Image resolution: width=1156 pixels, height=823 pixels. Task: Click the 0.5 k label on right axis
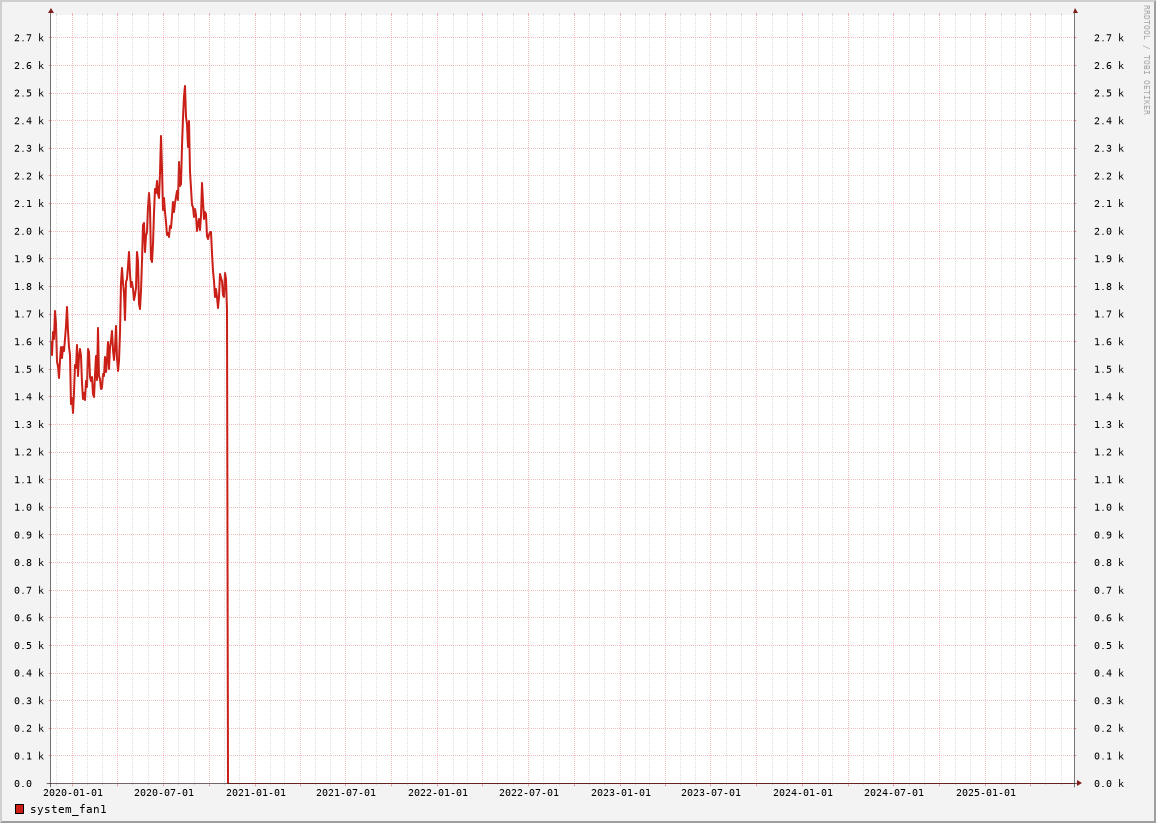pos(1108,646)
